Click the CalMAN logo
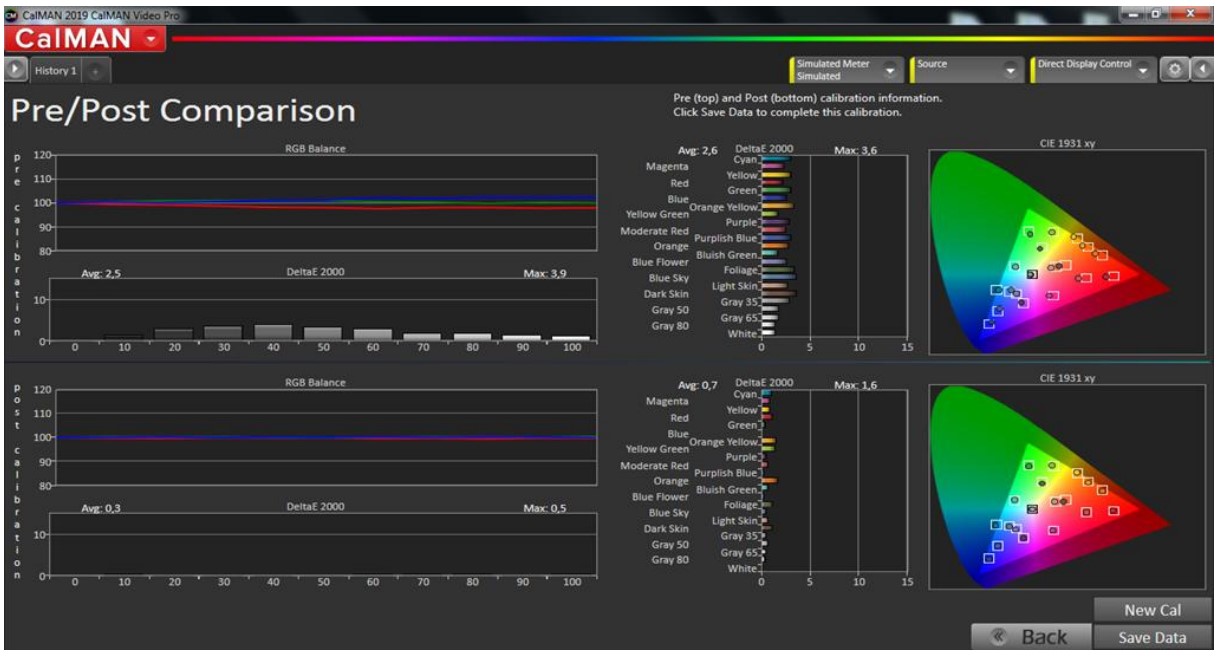Viewport: 1219px width, 656px height. click(x=73, y=39)
